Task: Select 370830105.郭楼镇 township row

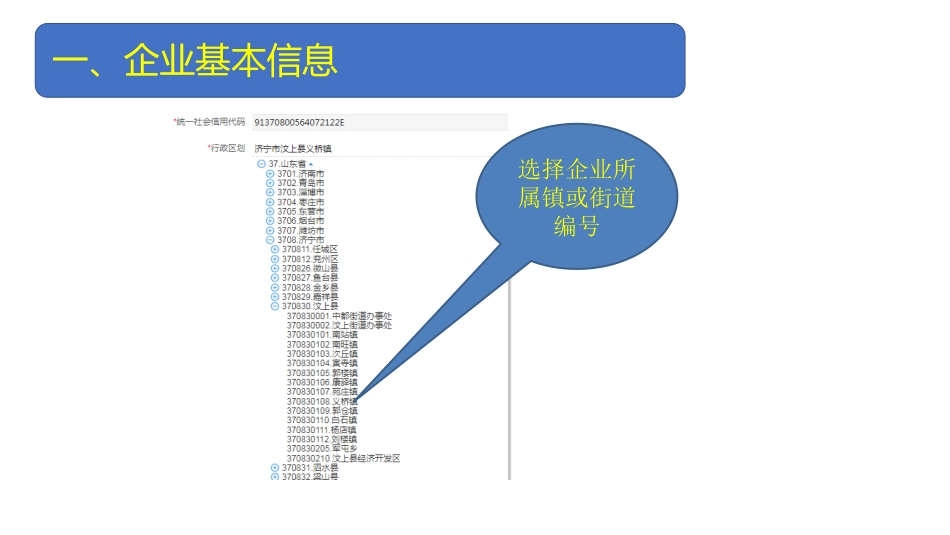Action: (x=322, y=373)
